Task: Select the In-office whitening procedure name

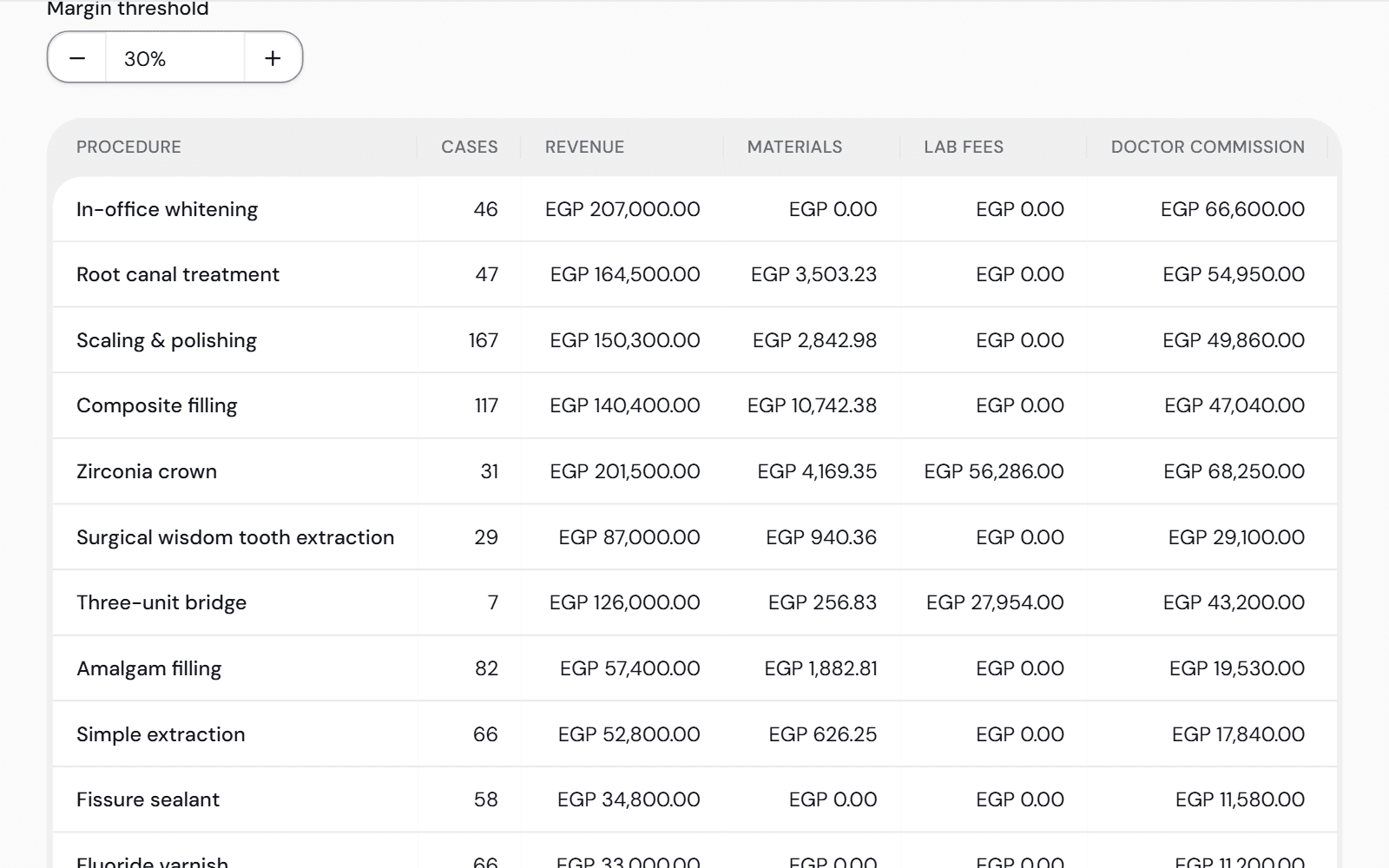Action: point(167,209)
